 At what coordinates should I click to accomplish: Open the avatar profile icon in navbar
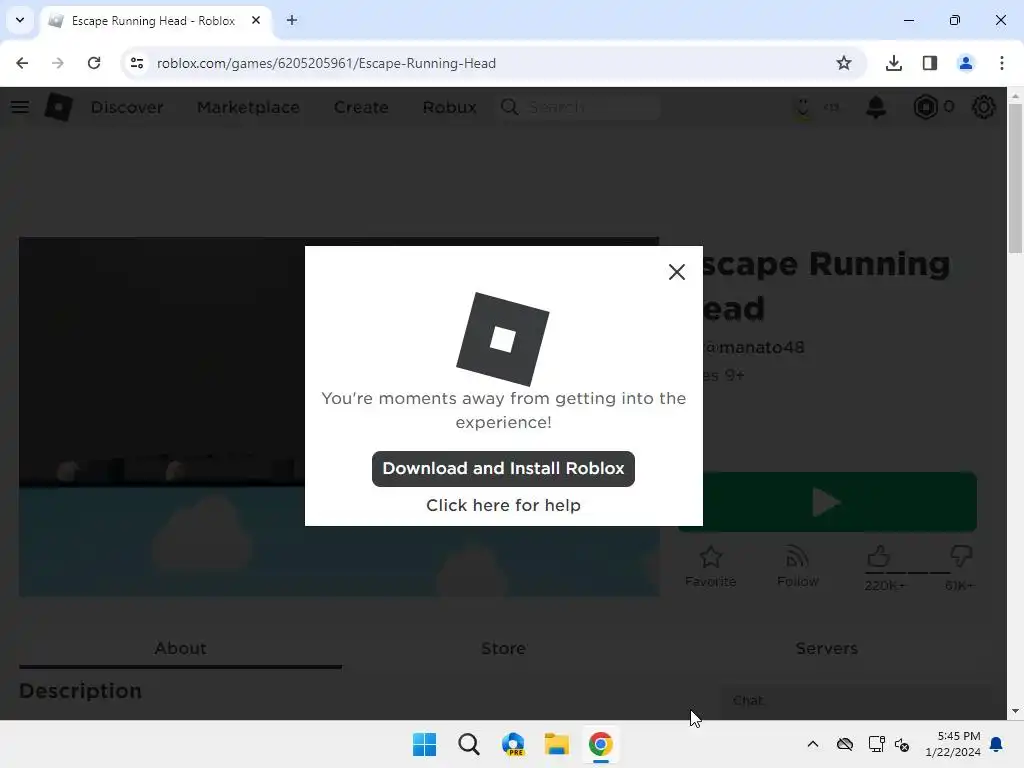tap(803, 107)
